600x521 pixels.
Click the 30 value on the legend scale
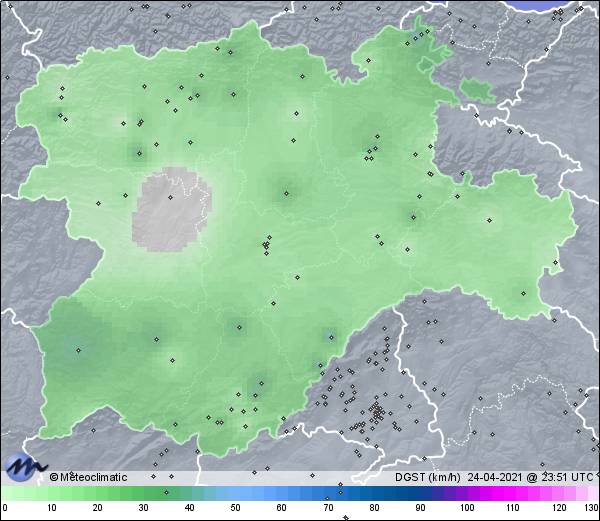143,508
